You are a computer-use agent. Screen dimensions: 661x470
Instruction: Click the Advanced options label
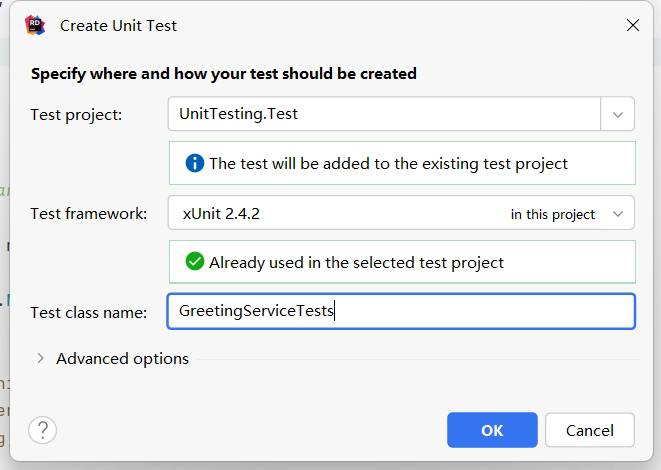tap(122, 359)
